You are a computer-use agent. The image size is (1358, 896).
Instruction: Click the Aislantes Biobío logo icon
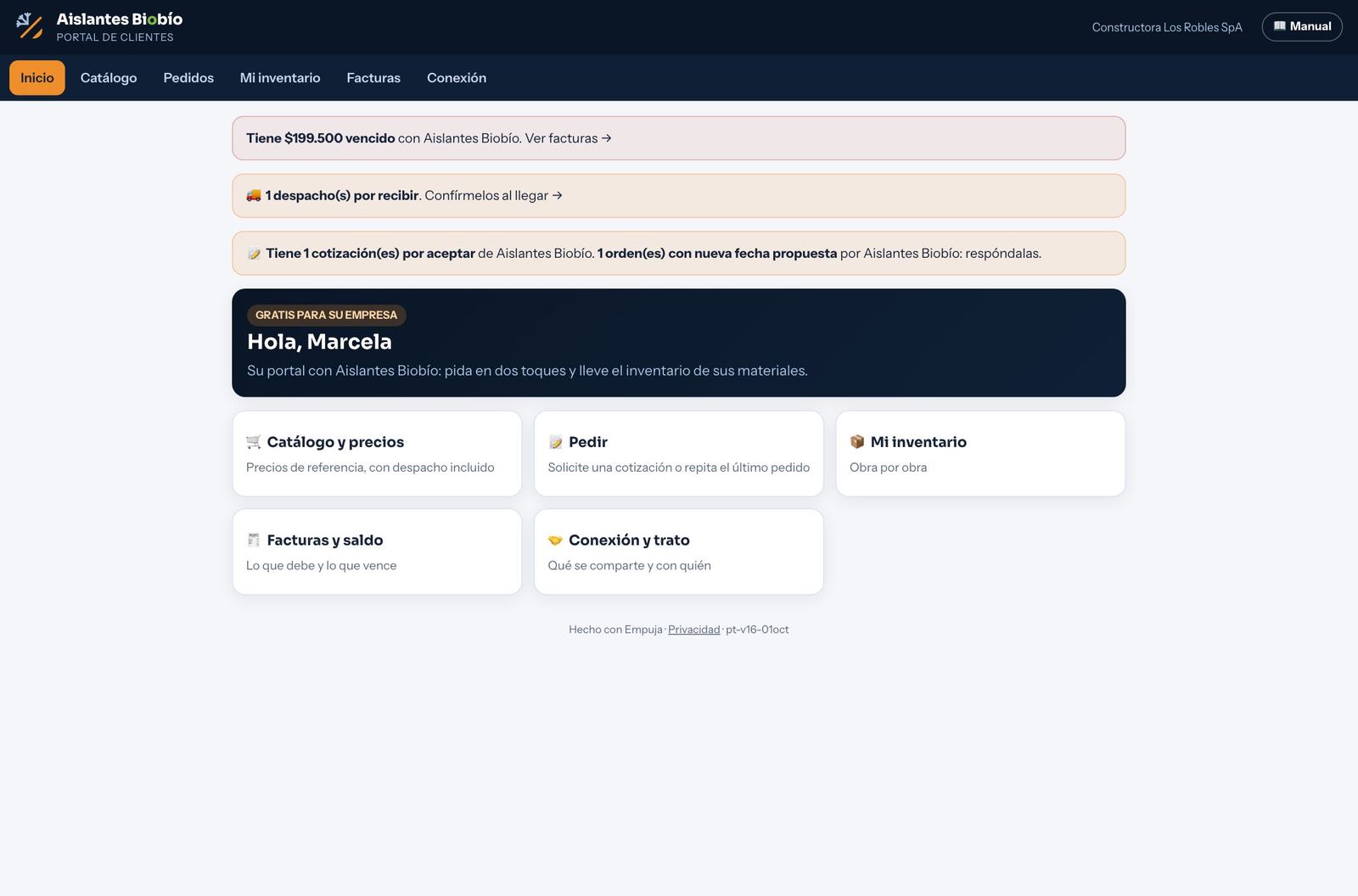coord(30,26)
